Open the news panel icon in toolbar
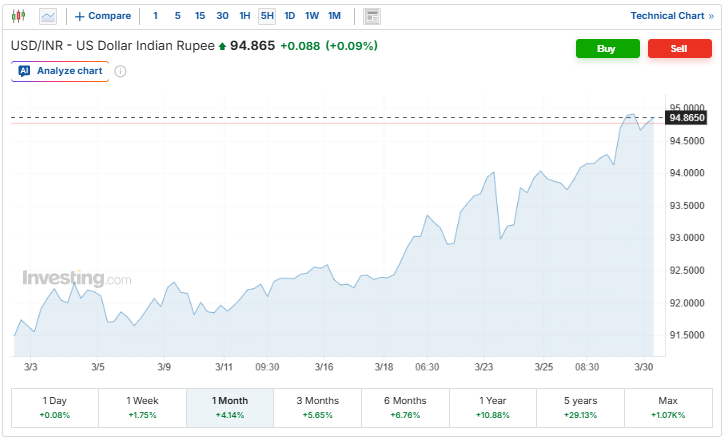 coord(372,16)
